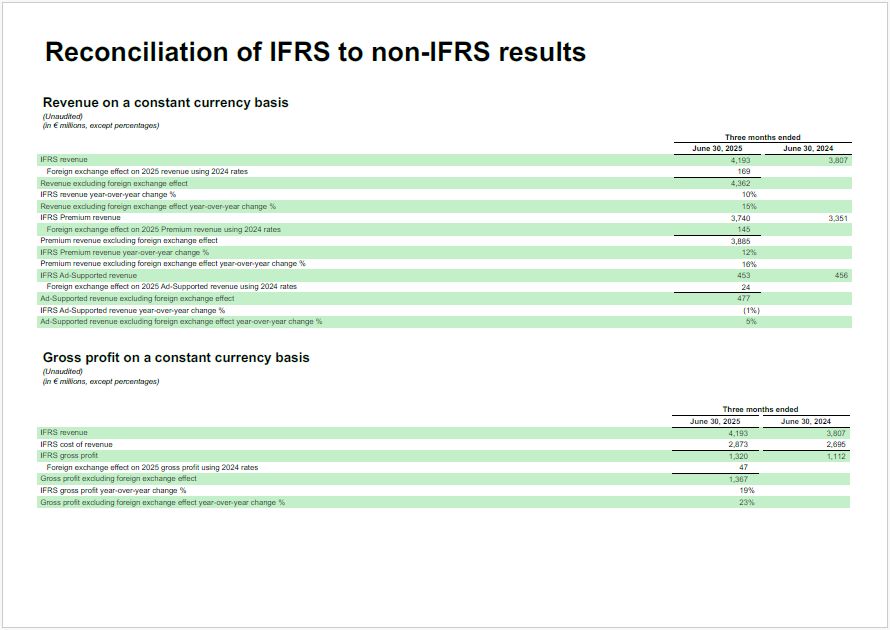Select the 'IFRS gross profit year-over-year change %' label

pyautogui.click(x=113, y=490)
